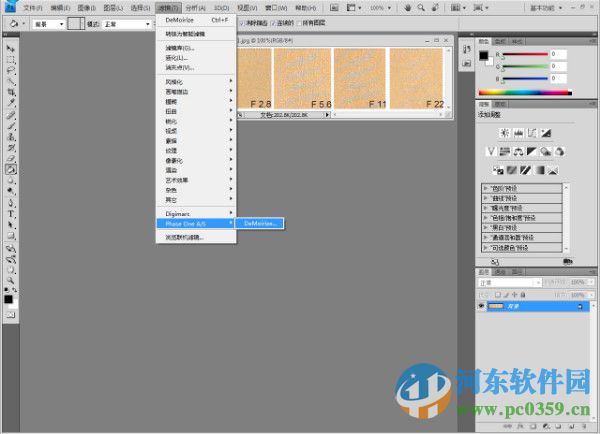Click the green G color slider
This screenshot has width=600, height=434.
point(525,67)
